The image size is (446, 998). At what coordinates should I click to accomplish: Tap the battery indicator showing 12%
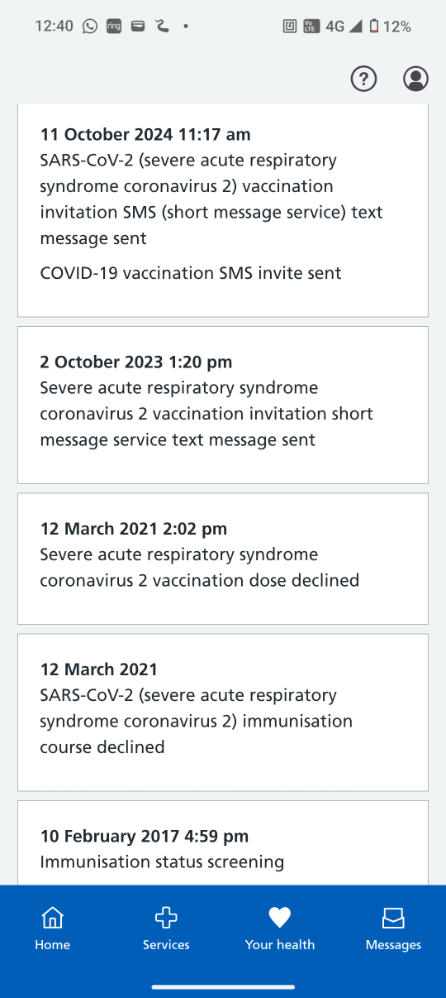click(x=391, y=26)
